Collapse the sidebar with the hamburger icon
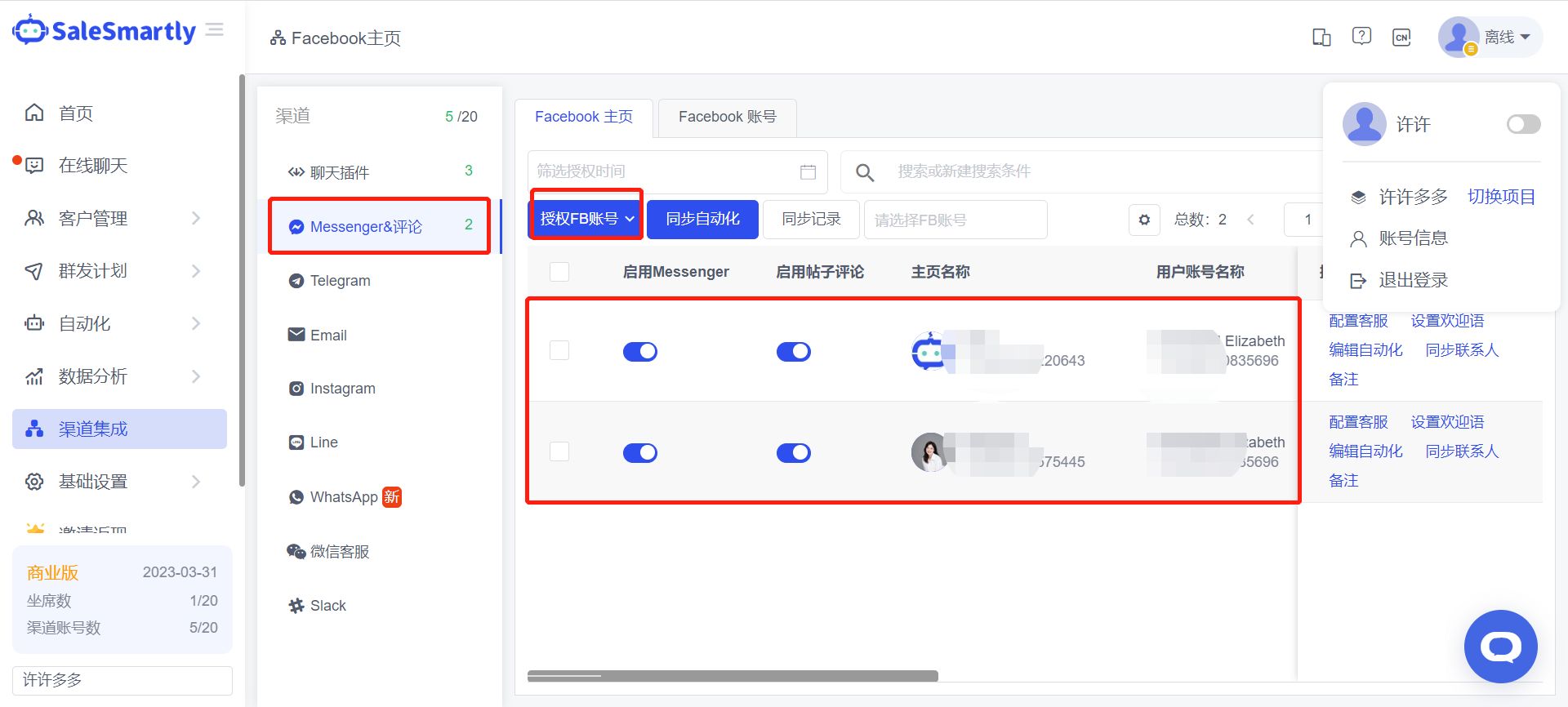This screenshot has width=1568, height=707. coord(215,30)
